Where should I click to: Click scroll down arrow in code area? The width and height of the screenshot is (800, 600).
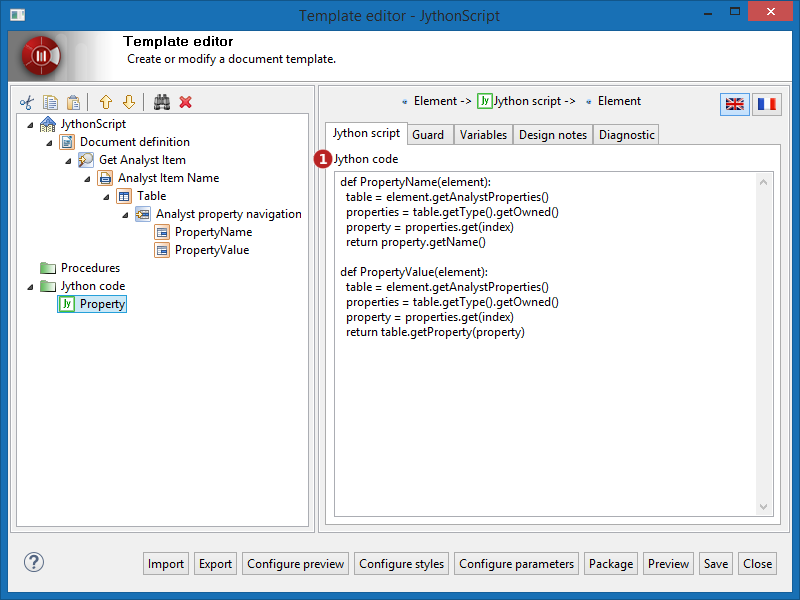763,507
